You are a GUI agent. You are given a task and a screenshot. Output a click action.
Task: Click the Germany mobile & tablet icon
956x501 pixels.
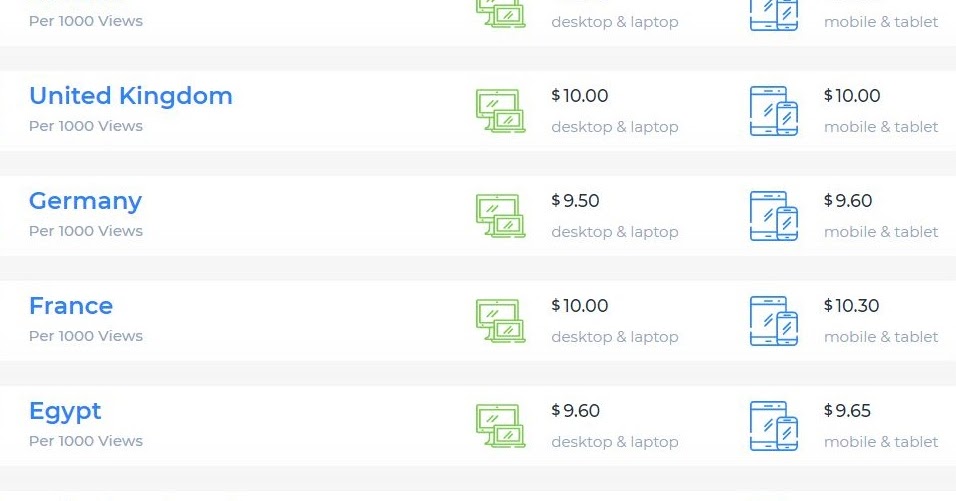pyautogui.click(x=774, y=216)
